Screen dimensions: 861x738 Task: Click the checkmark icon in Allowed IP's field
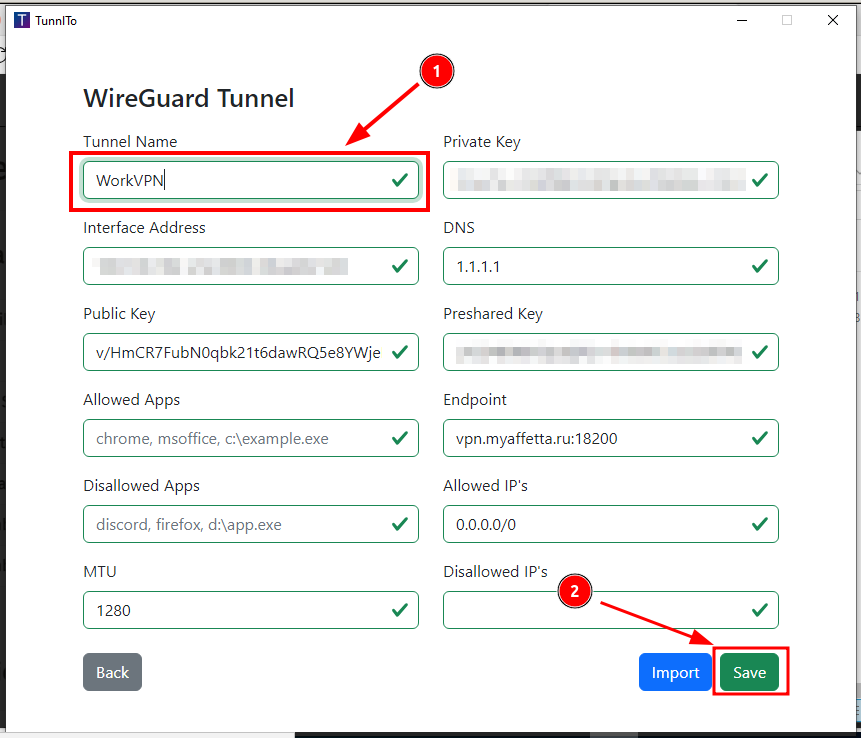pyautogui.click(x=759, y=524)
